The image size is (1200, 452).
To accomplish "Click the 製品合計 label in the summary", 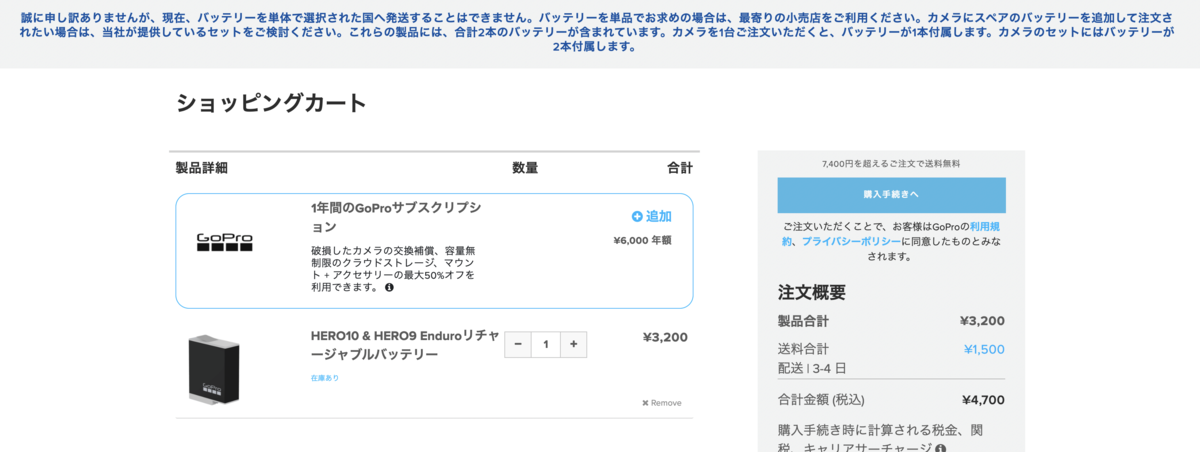I will (803, 321).
